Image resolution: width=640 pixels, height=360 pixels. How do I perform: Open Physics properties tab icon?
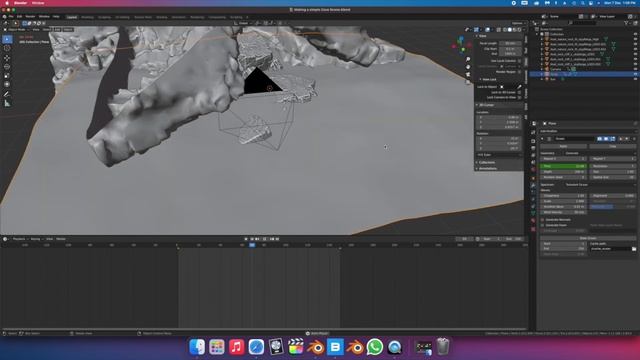[533, 199]
